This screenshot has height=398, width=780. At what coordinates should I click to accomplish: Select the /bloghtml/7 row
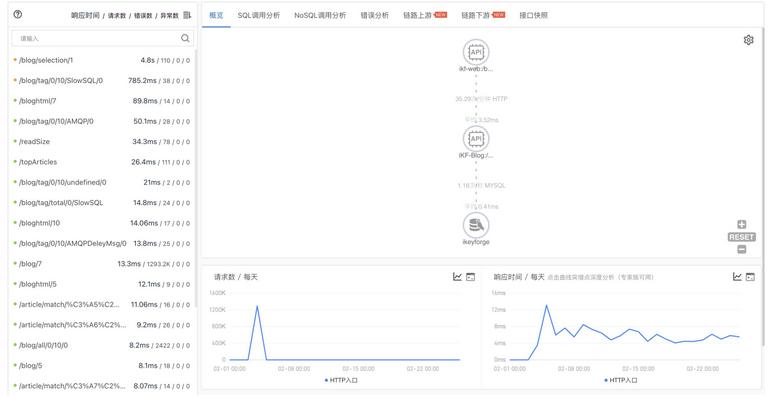(102, 101)
